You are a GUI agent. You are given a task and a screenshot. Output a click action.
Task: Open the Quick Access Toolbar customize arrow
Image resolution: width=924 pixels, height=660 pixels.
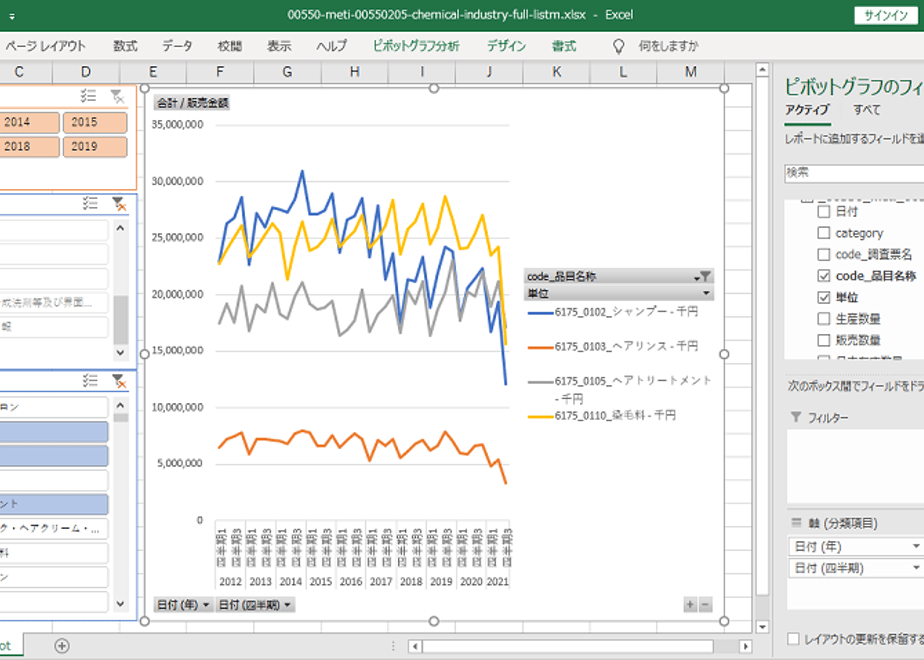click(x=12, y=16)
